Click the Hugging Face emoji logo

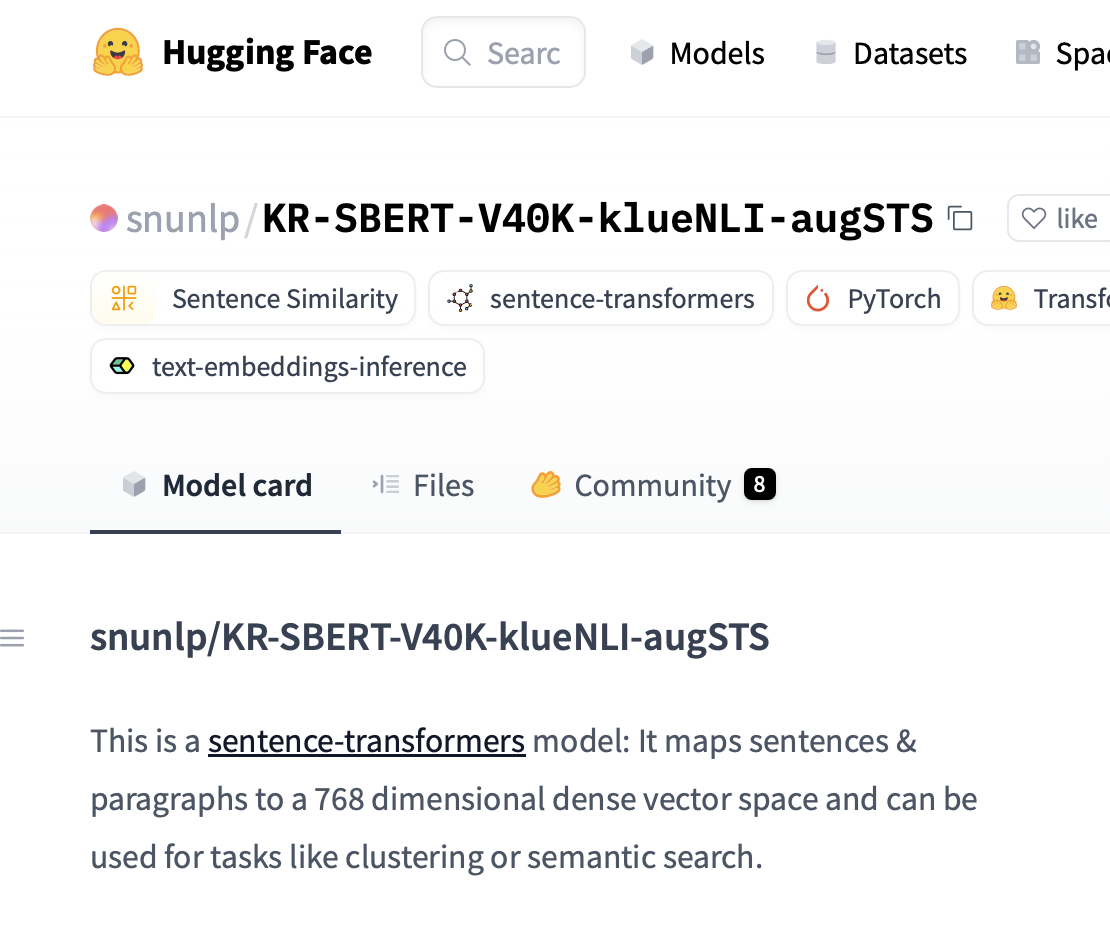118,52
